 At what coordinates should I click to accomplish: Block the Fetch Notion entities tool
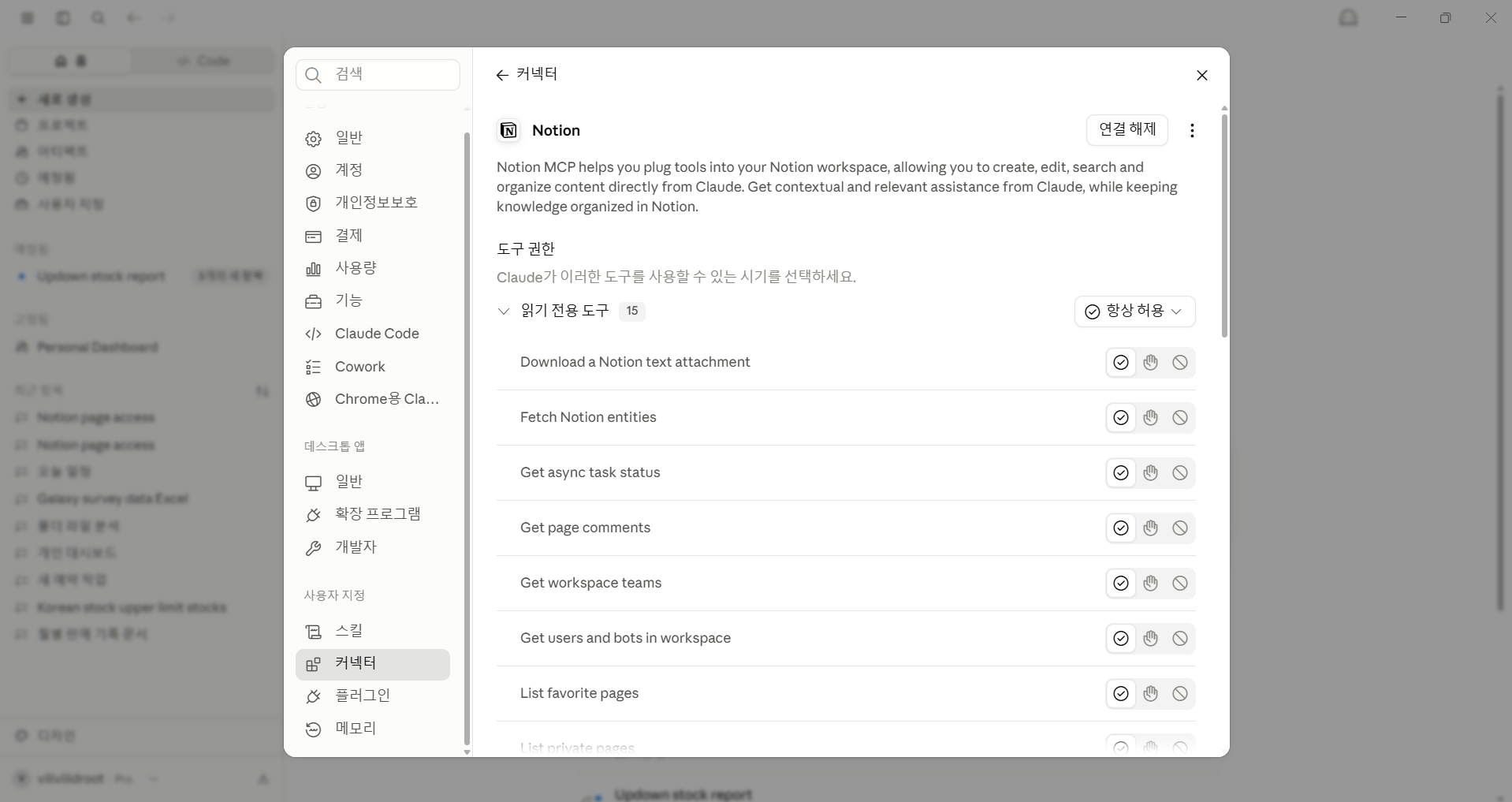coord(1180,418)
